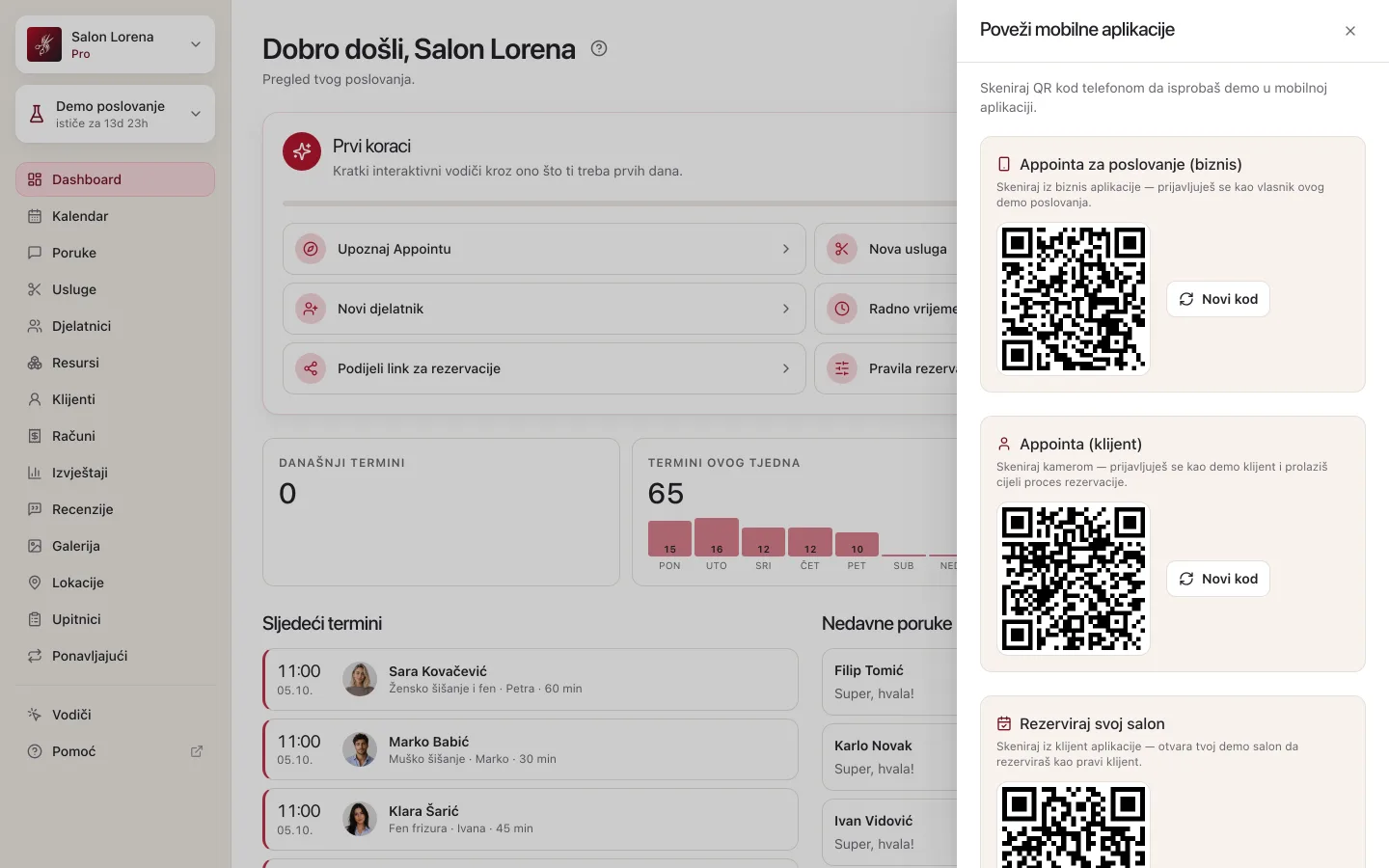Click the Lokacije pin icon
1389x868 pixels.
point(35,583)
